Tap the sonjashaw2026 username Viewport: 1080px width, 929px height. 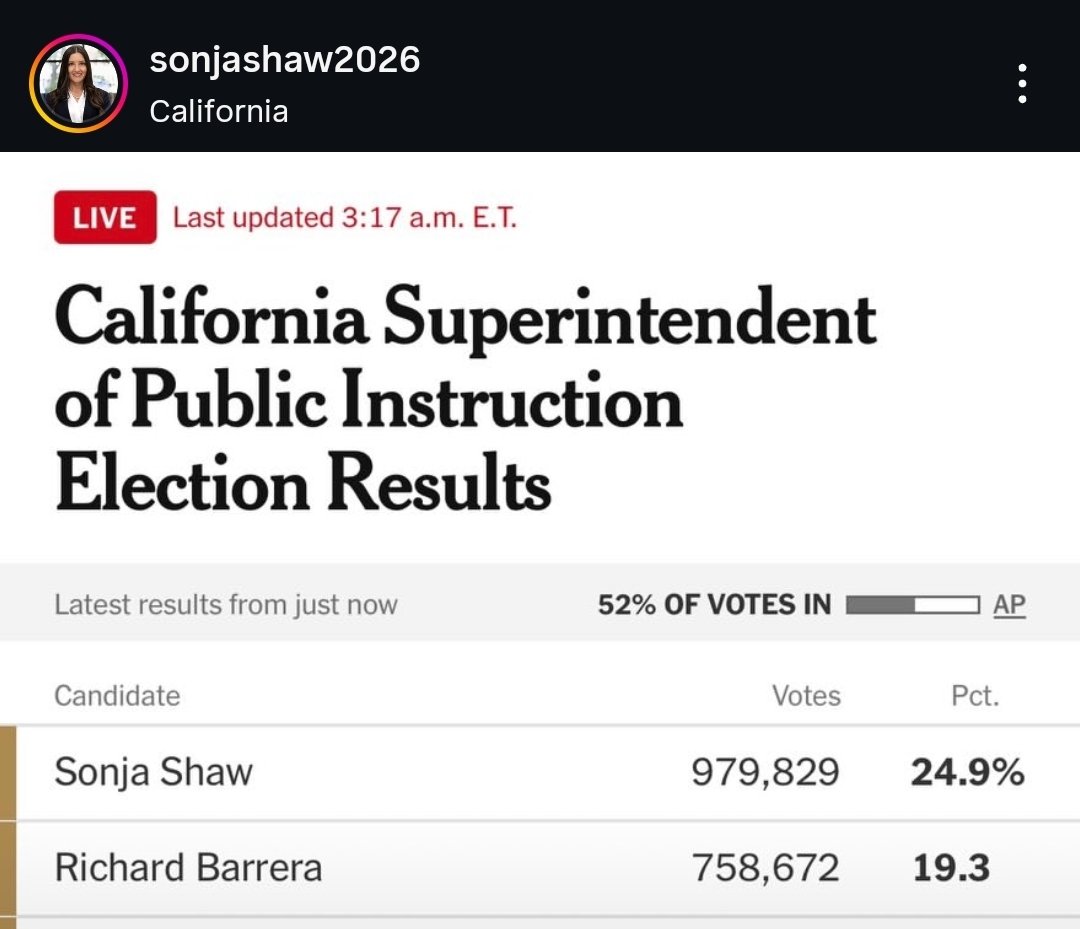pyautogui.click(x=284, y=59)
